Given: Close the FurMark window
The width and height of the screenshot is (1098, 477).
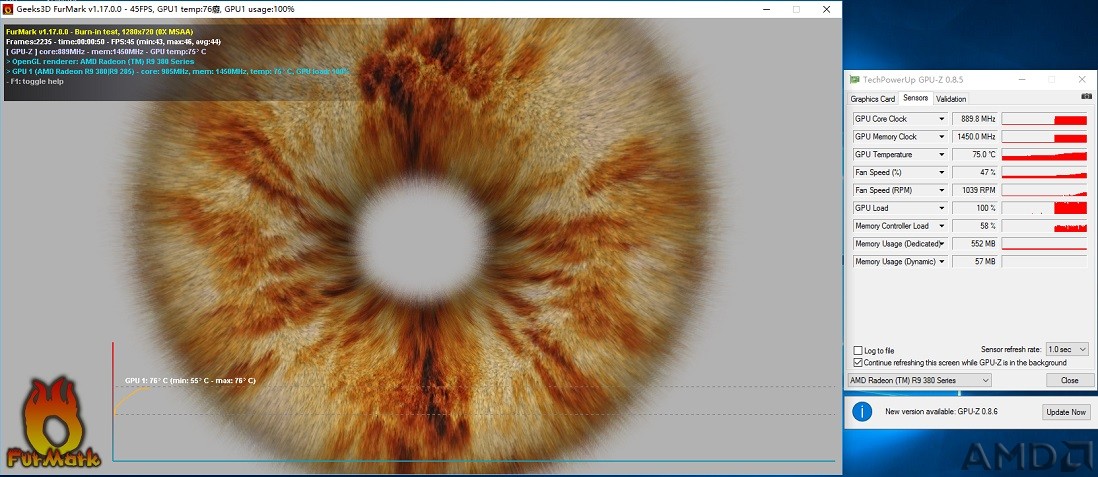Looking at the screenshot, I should click(x=826, y=9).
